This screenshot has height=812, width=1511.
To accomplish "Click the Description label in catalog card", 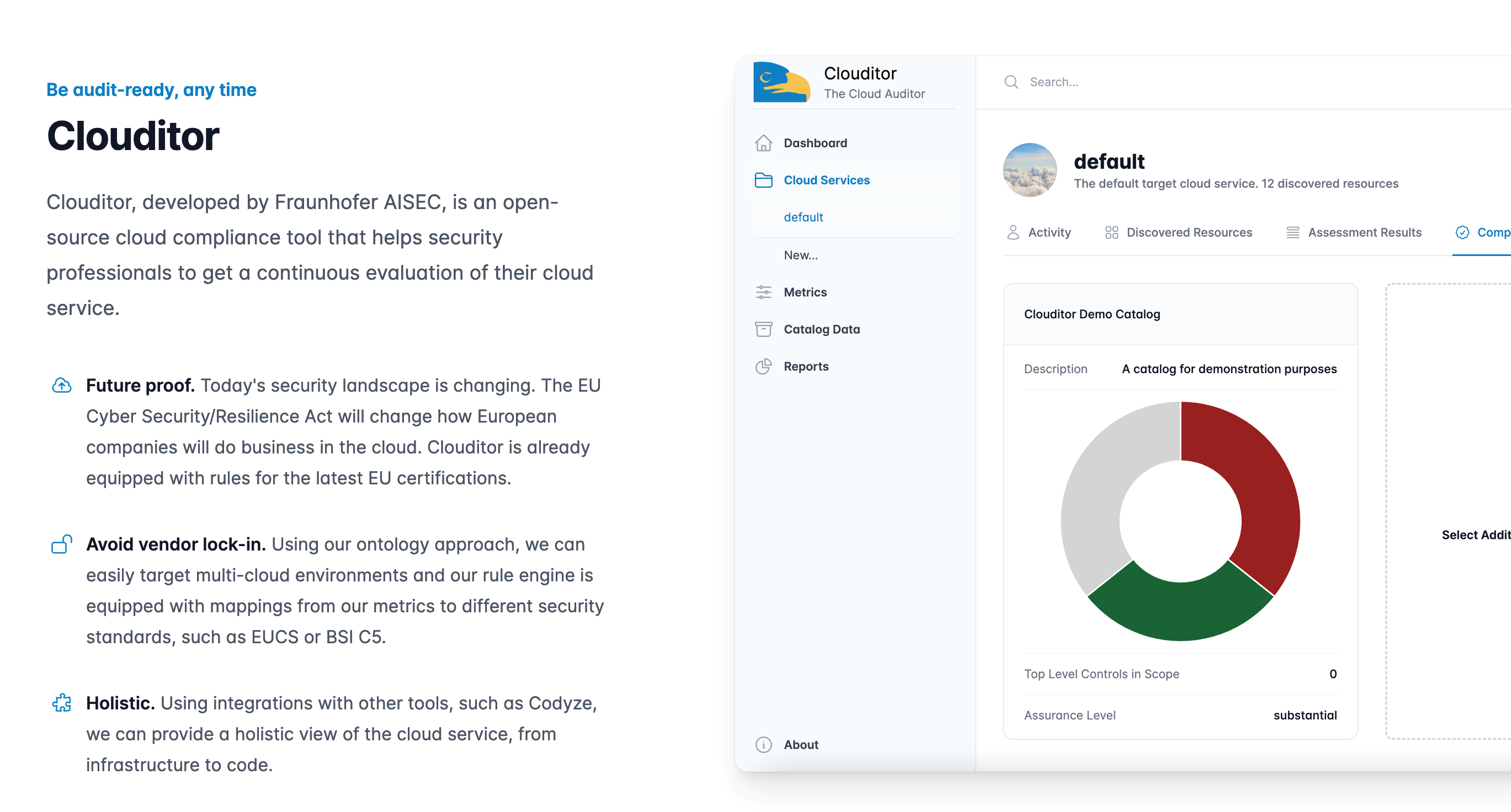I will pos(1055,370).
